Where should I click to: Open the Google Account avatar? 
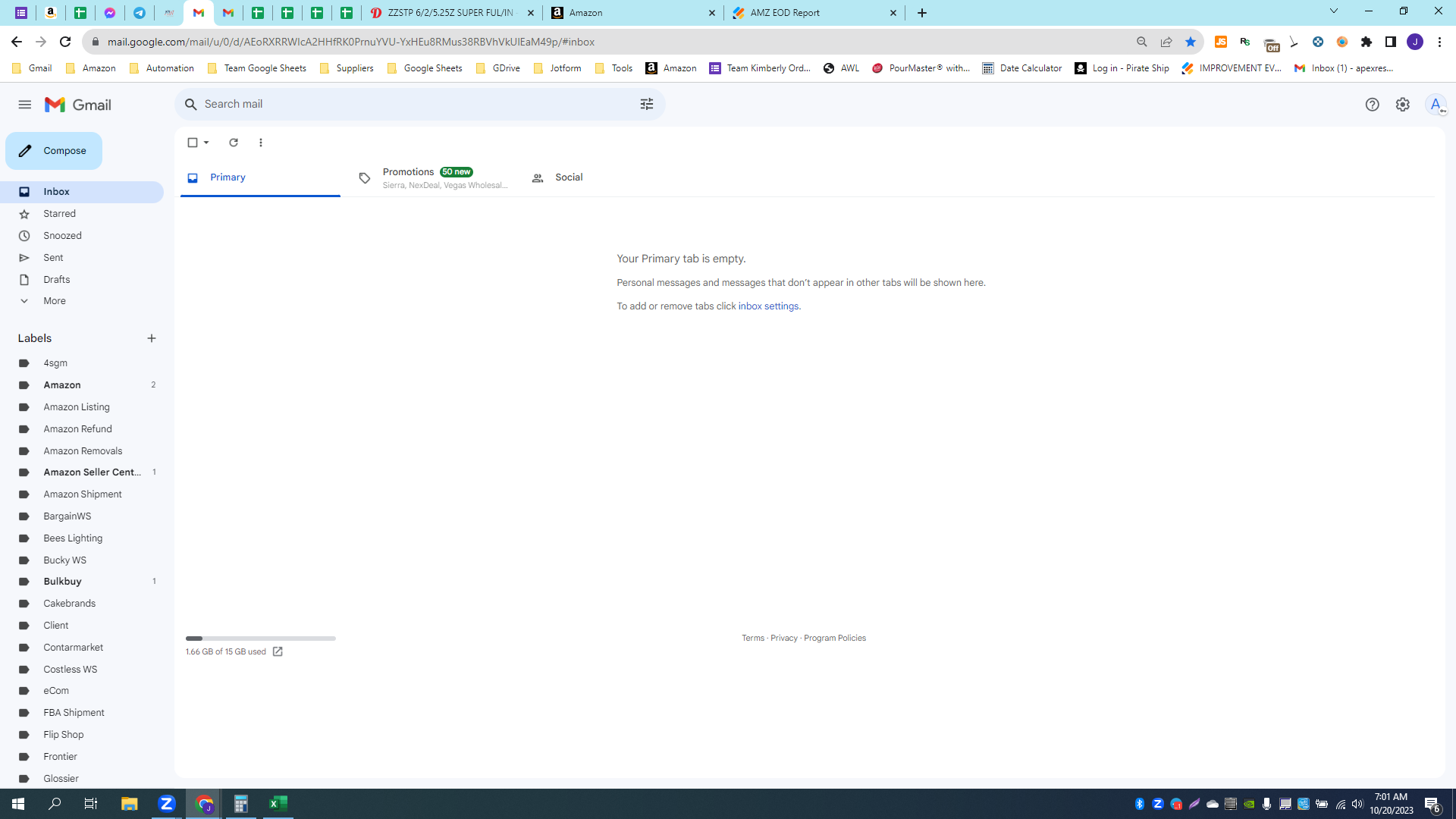pos(1436,105)
